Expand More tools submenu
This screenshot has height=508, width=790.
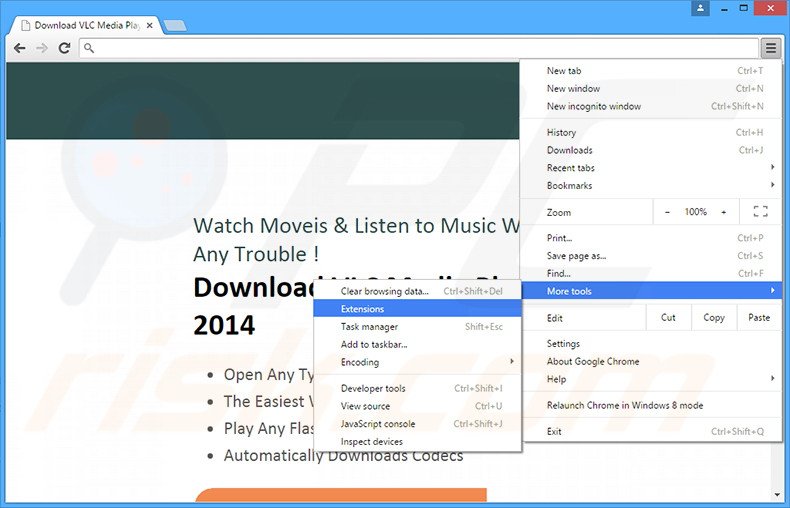tap(650, 291)
